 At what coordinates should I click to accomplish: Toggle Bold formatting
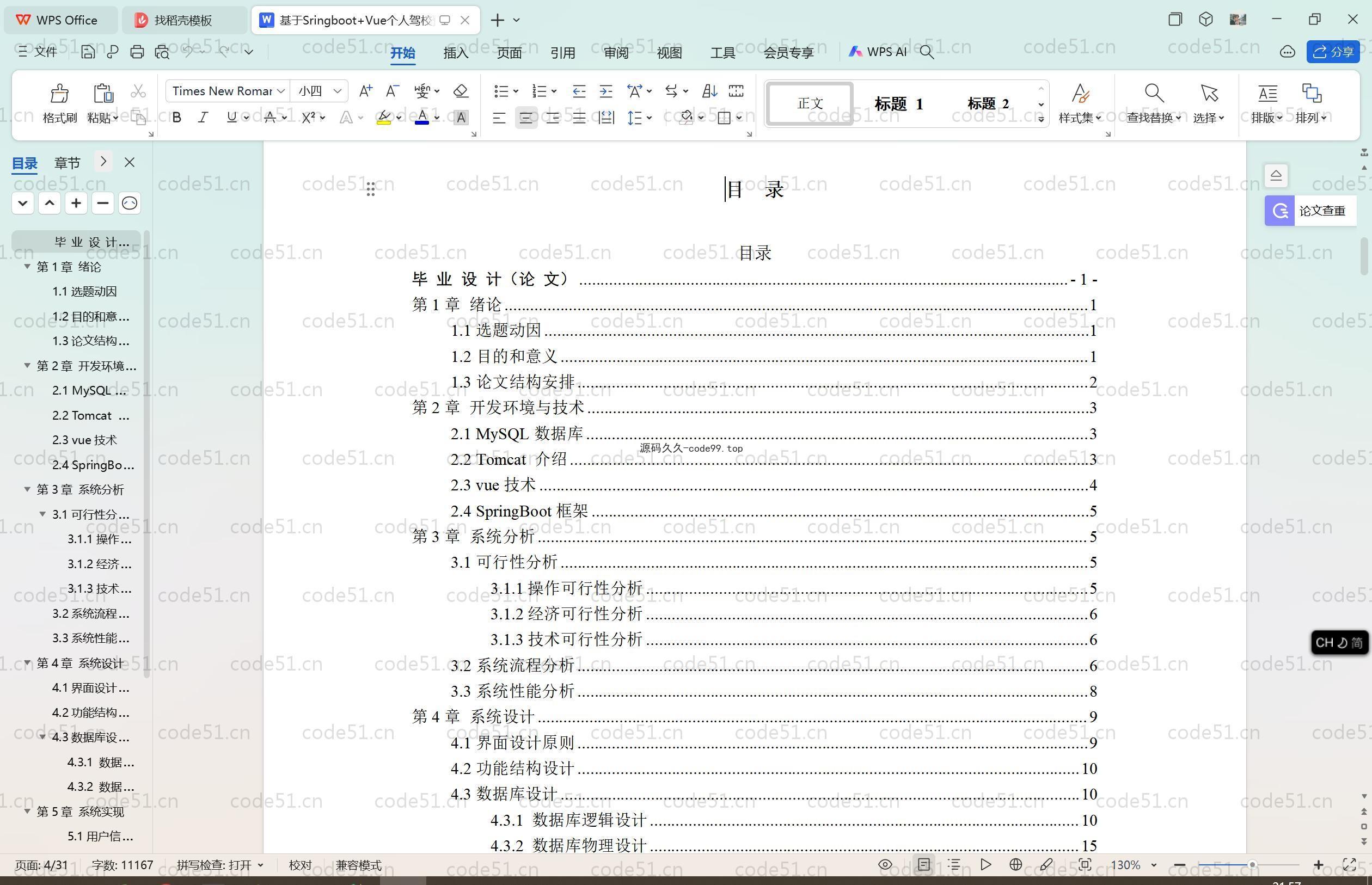[x=177, y=118]
